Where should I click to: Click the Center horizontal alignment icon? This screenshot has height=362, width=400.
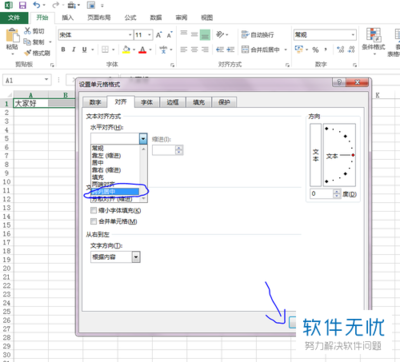(x=194, y=50)
